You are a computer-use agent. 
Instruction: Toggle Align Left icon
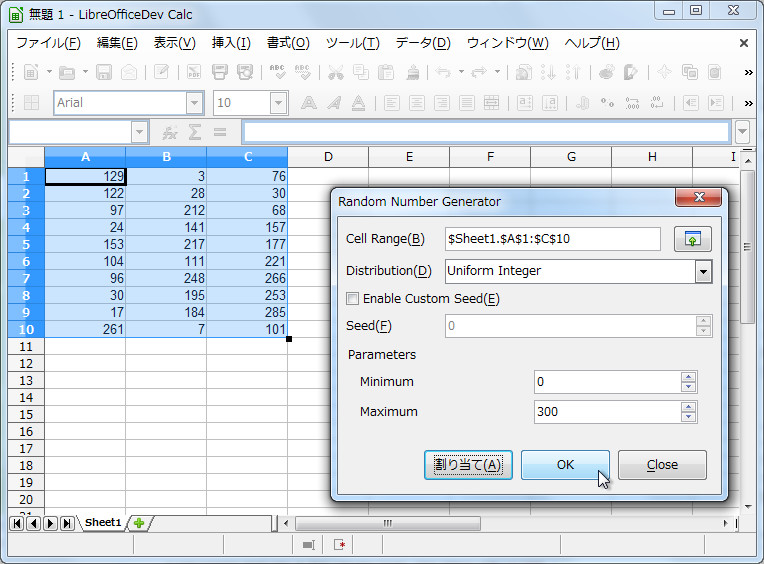click(x=392, y=103)
